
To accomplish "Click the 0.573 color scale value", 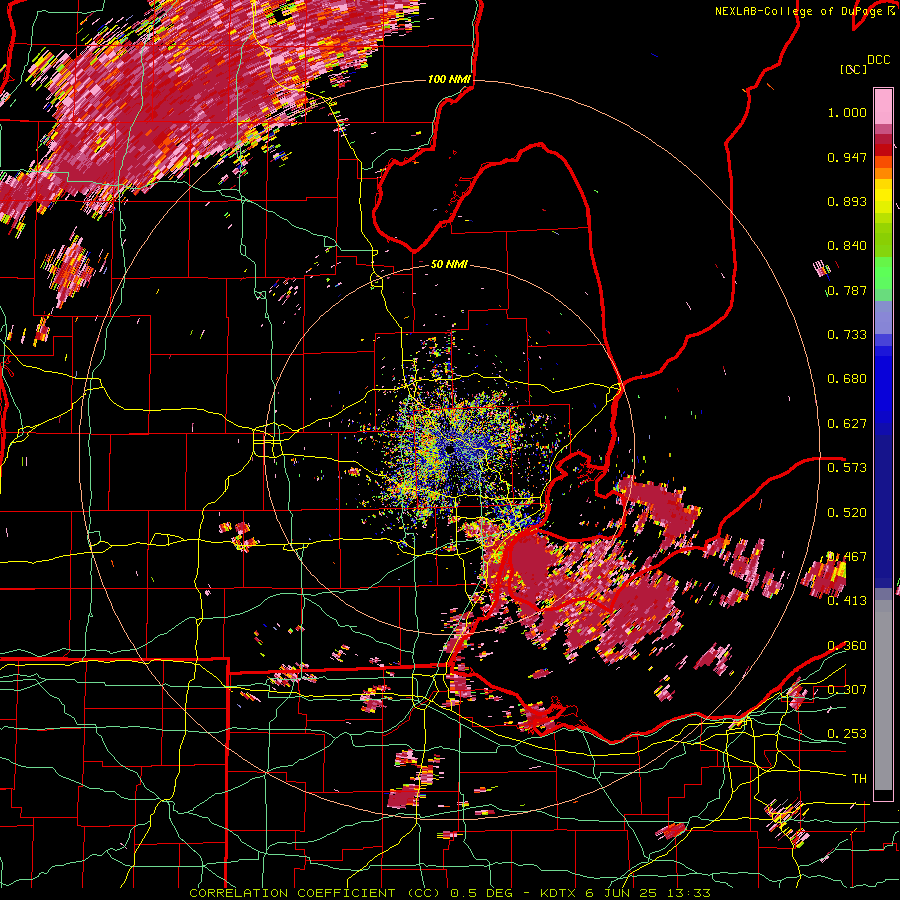I will (x=847, y=468).
